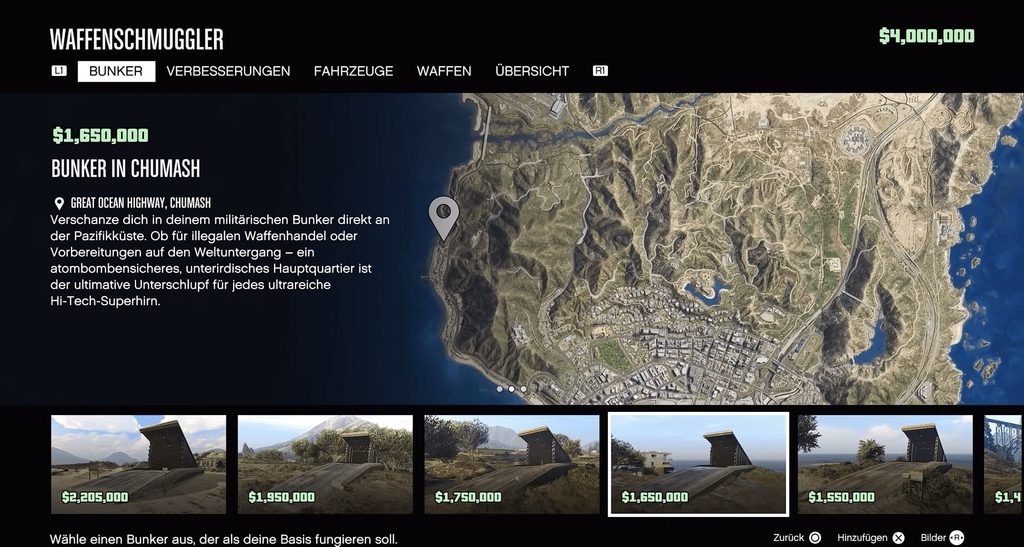Viewport: 1024px width, 547px height.
Task: Choose the $2,205,000 bunker thumbnail
Action: pos(138,464)
